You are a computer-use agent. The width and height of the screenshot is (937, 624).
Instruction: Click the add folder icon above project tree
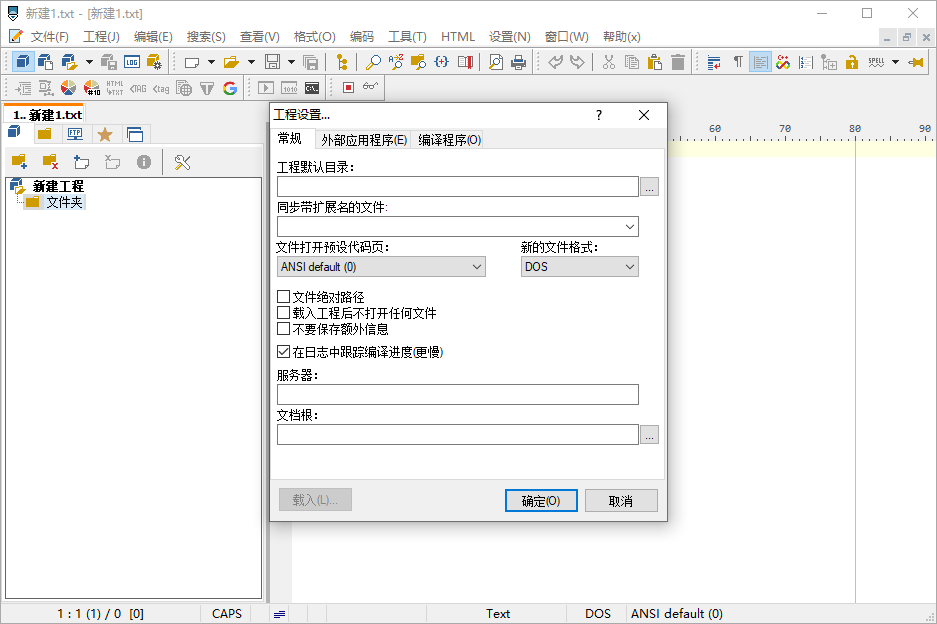tap(19, 161)
